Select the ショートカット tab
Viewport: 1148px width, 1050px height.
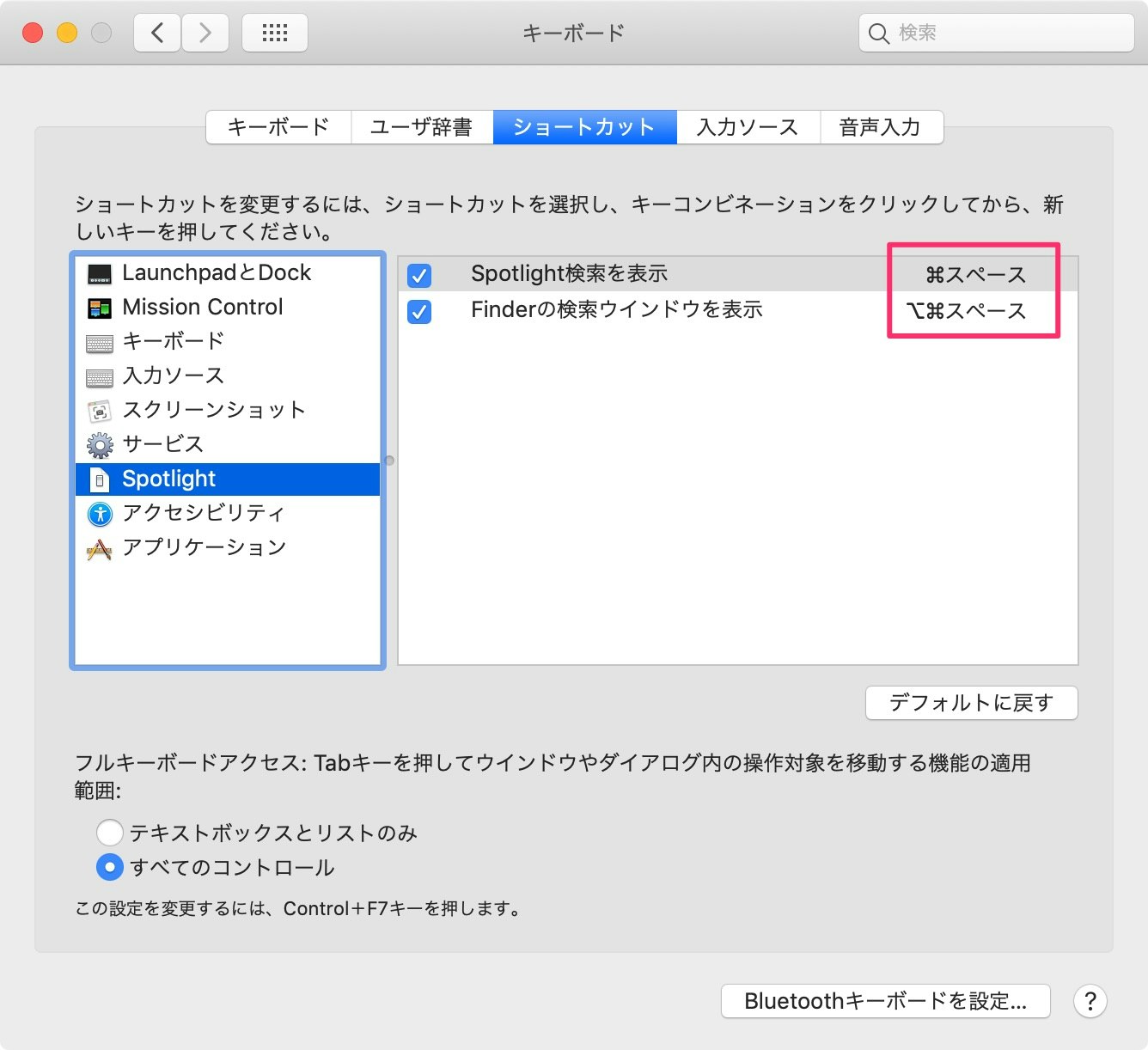[x=584, y=127]
